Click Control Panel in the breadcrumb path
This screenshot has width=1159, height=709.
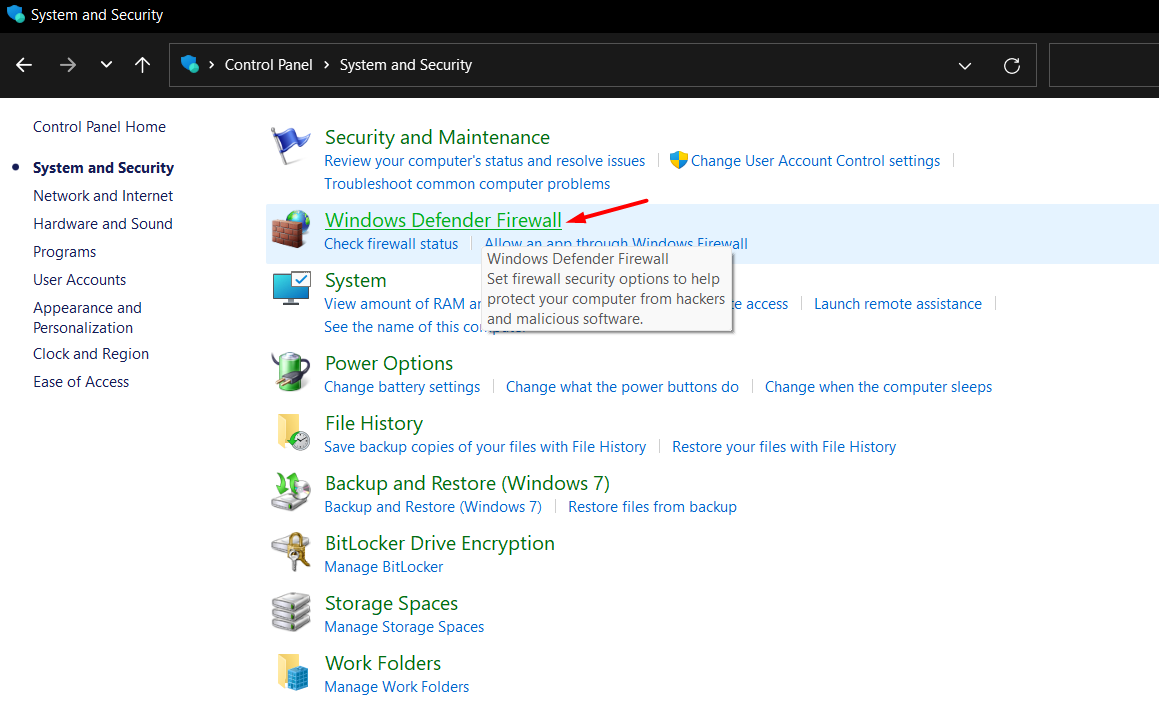coord(268,65)
